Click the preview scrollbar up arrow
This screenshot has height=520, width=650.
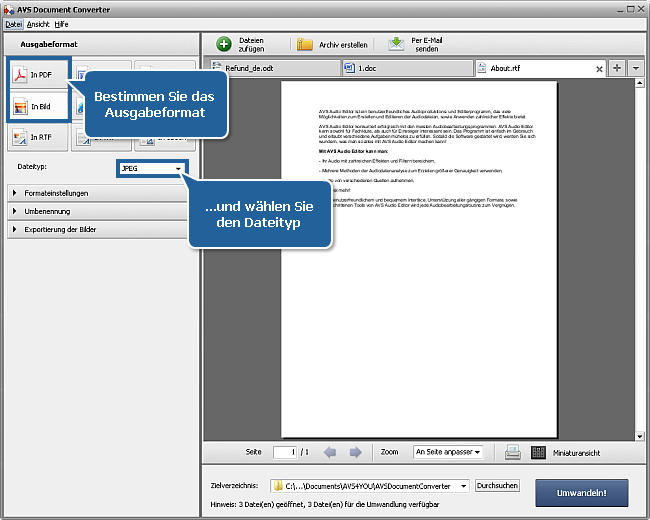coord(640,83)
